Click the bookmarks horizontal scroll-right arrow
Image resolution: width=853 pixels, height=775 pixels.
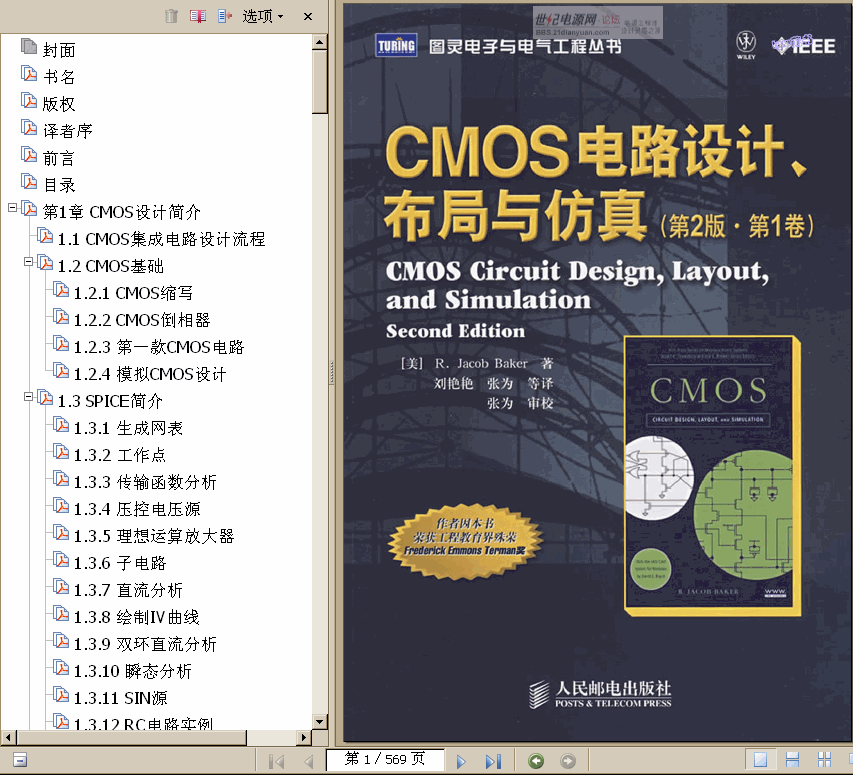[x=304, y=737]
